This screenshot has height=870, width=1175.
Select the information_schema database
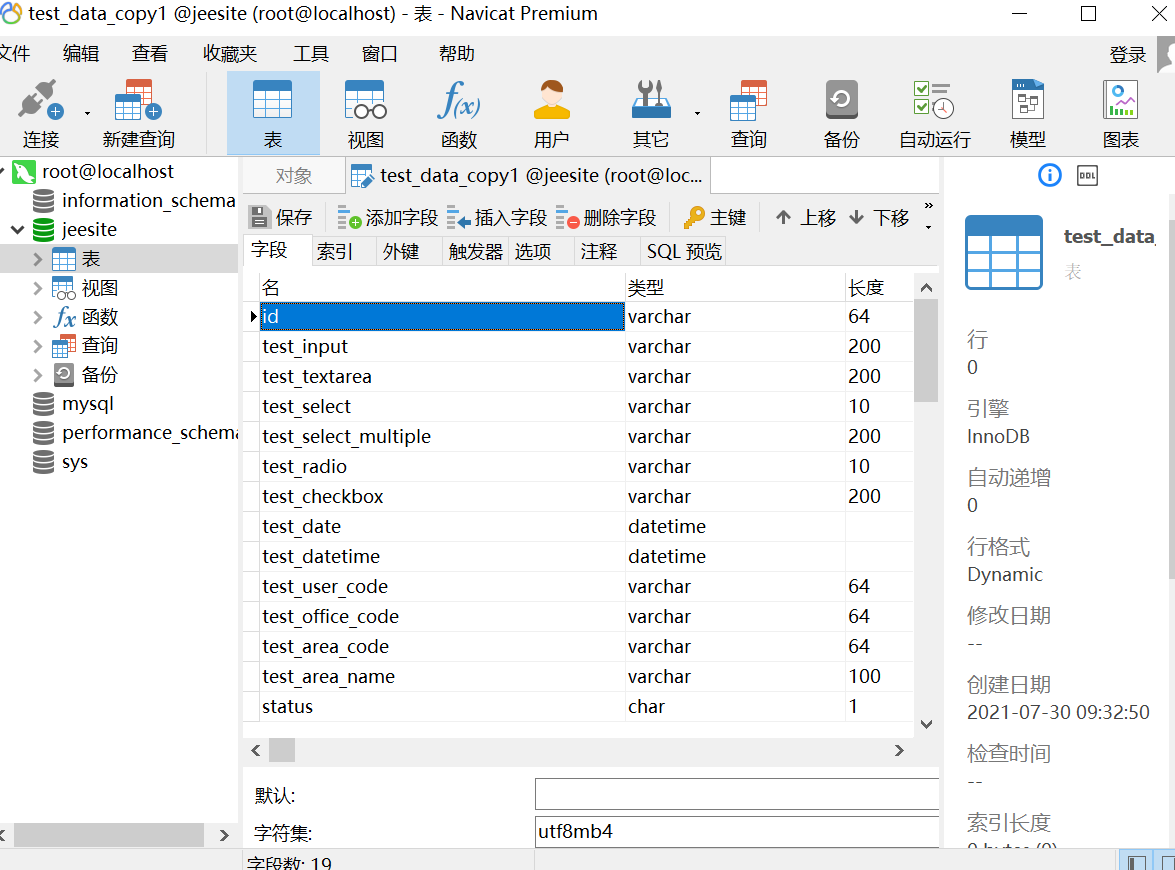point(148,201)
